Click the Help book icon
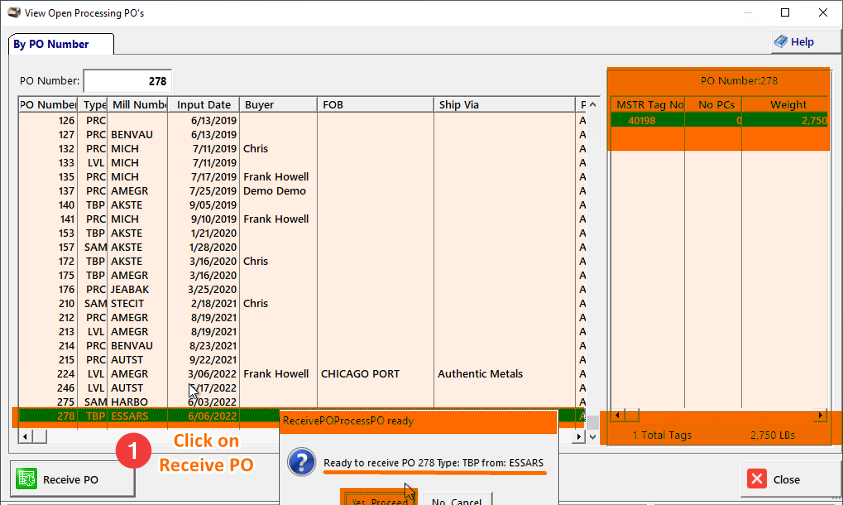Screen dimensions: 843x505 (781, 41)
